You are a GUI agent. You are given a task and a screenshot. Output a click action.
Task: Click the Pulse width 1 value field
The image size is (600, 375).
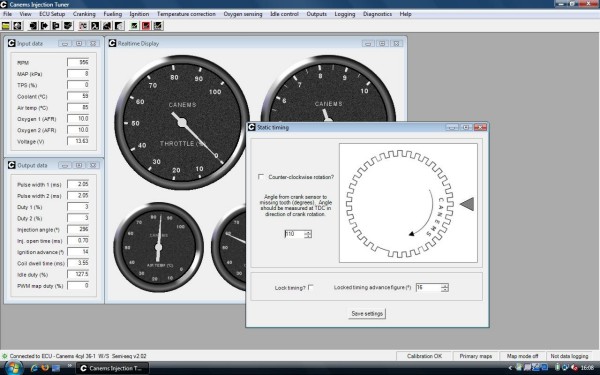pos(78,184)
